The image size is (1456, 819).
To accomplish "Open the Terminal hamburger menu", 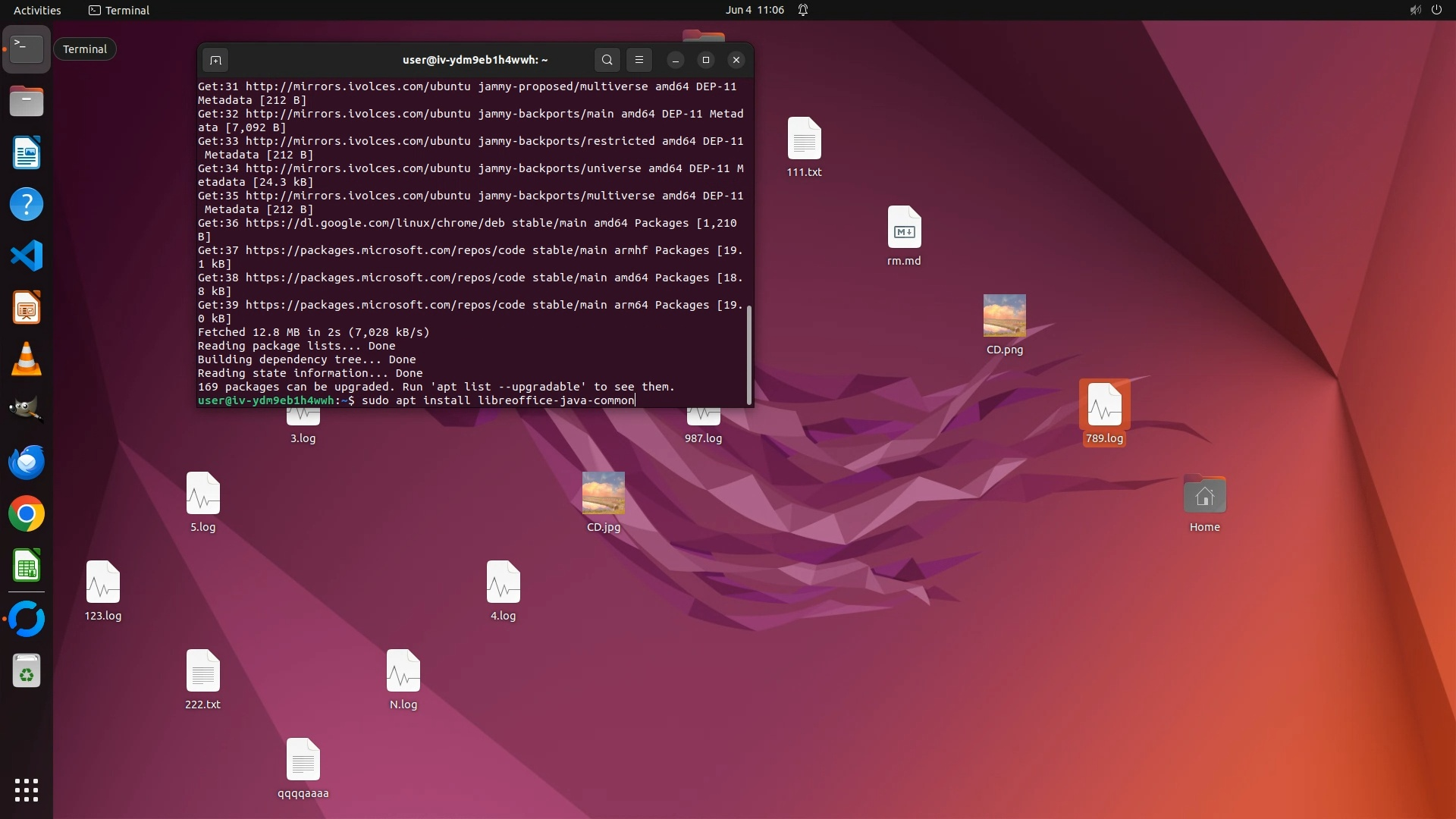I will tap(639, 60).
